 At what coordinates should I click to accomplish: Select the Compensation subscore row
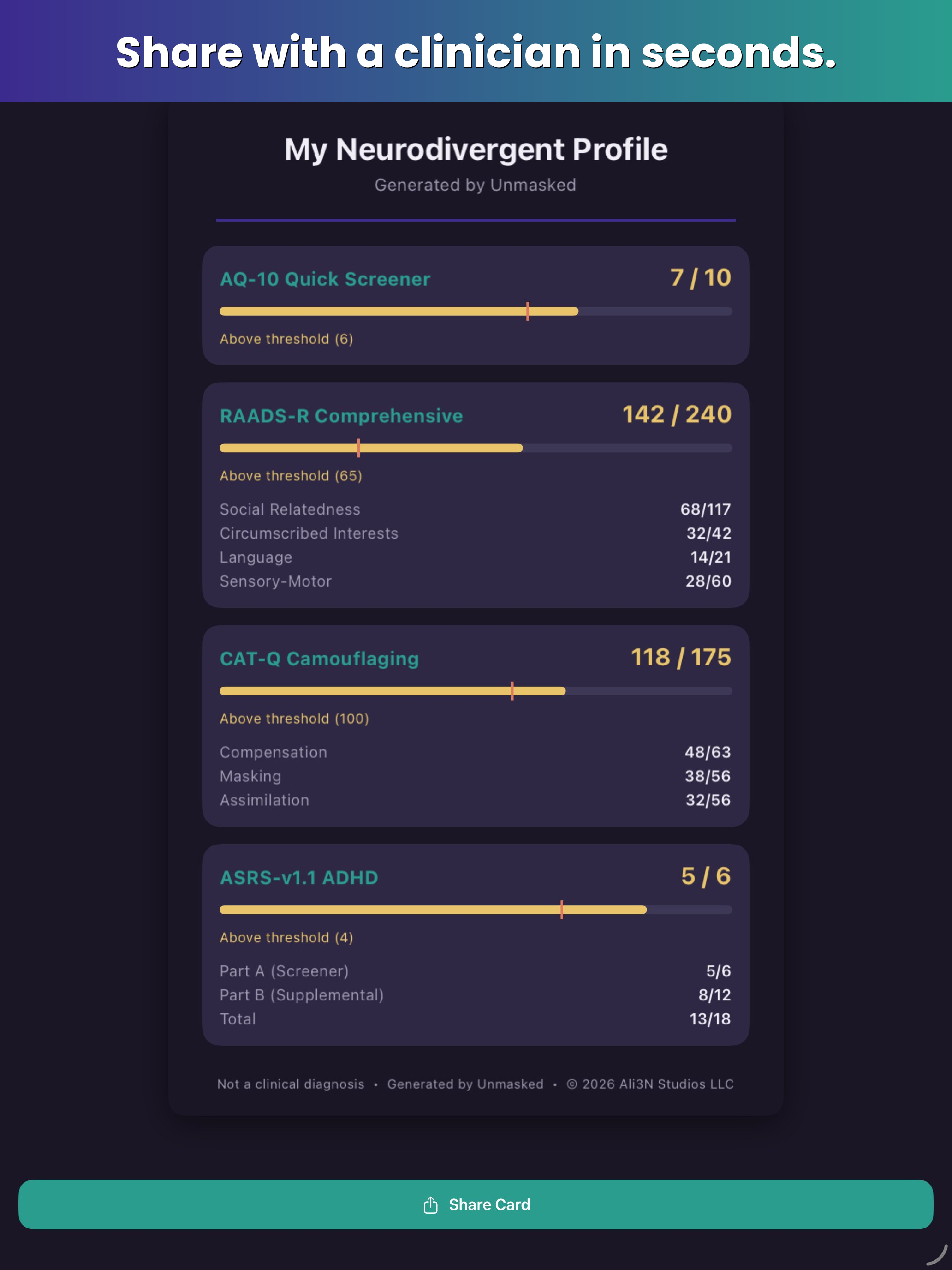click(x=476, y=752)
